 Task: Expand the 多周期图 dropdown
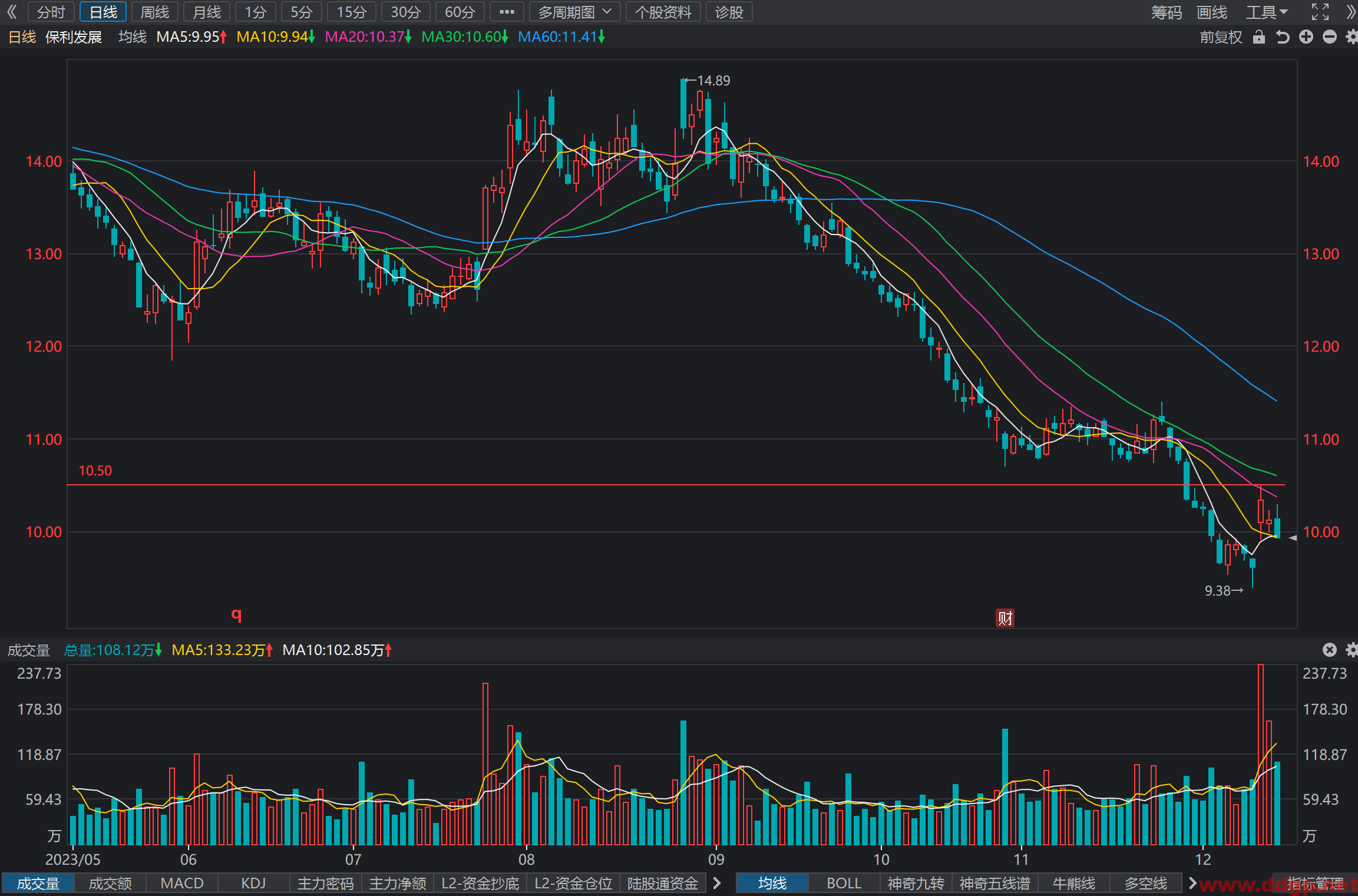coord(574,12)
